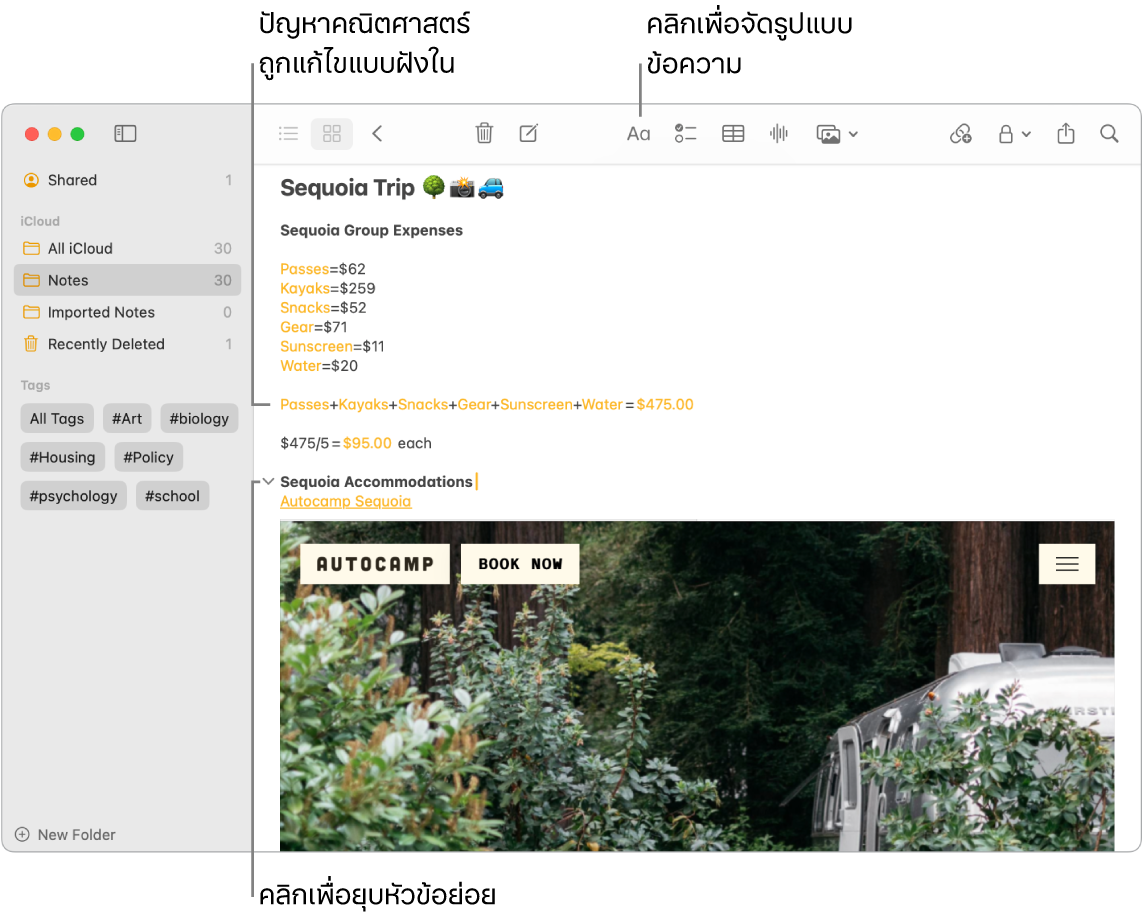Click the $95.00 each result
This screenshot has width=1144, height=918.
click(x=387, y=444)
